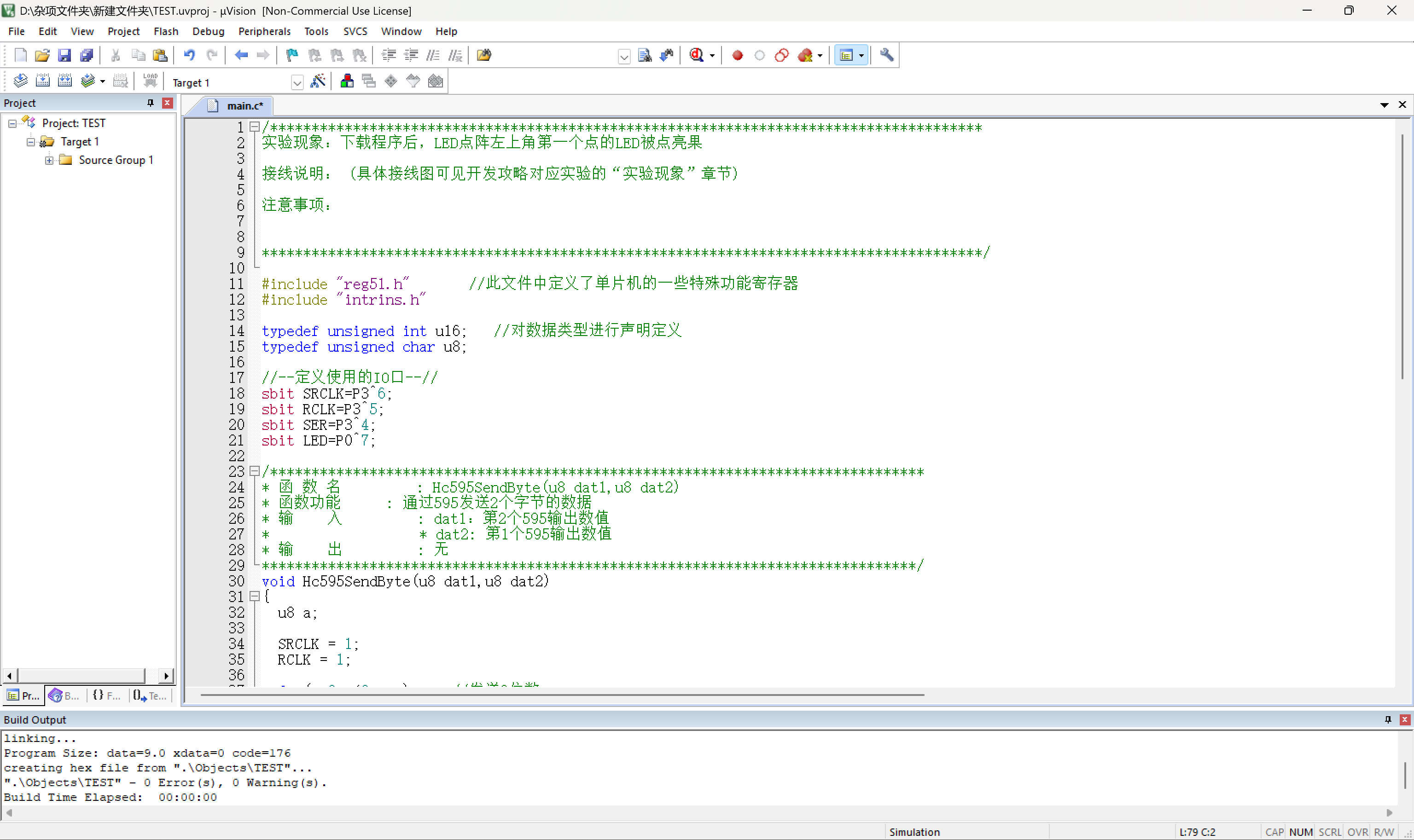Expand Source Group 1 folder
The height and width of the screenshot is (840, 1414).
(x=49, y=160)
